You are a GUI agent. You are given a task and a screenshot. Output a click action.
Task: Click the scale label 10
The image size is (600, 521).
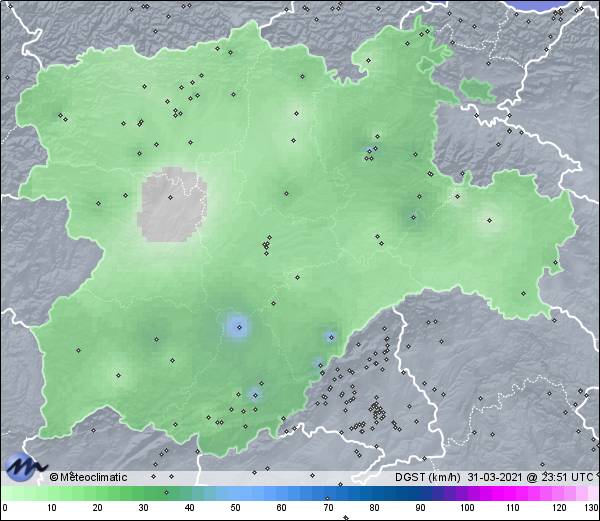tap(52, 508)
